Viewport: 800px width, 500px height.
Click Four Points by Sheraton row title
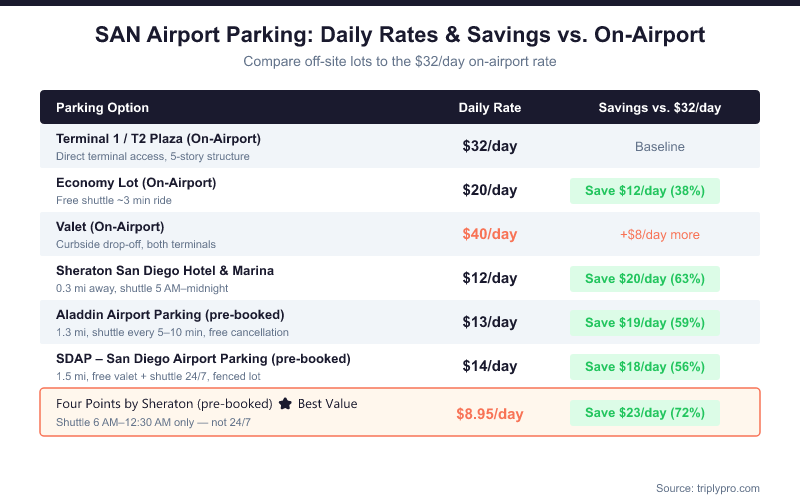(164, 404)
